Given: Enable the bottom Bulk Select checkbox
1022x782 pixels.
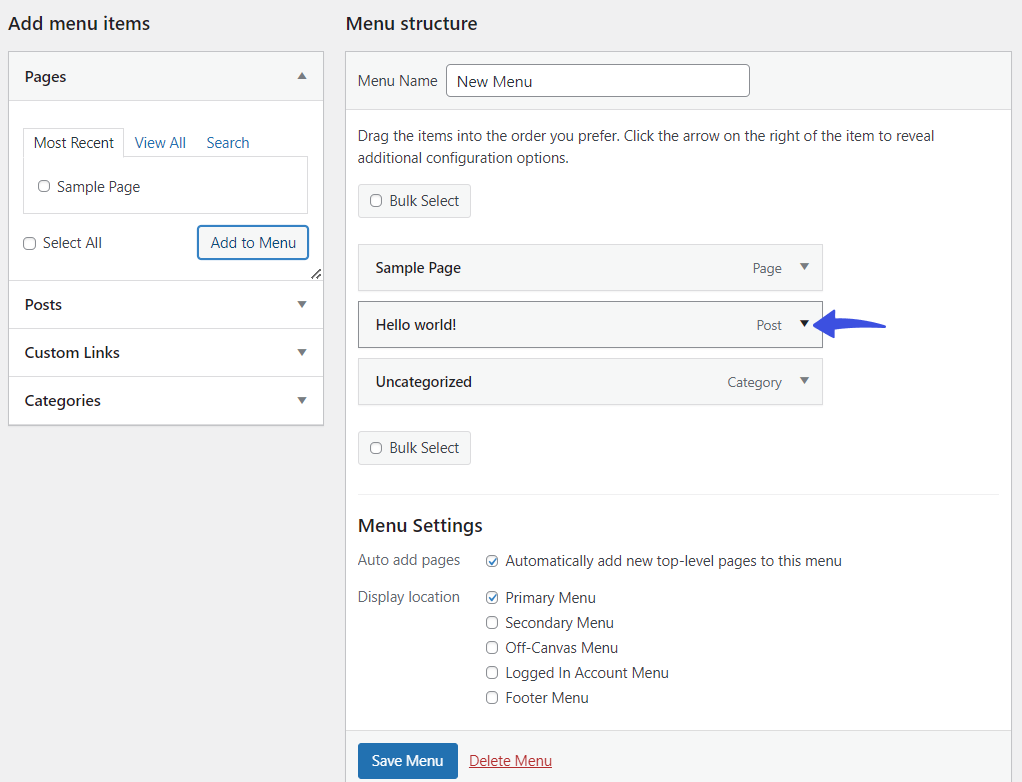Looking at the screenshot, I should click(x=376, y=448).
